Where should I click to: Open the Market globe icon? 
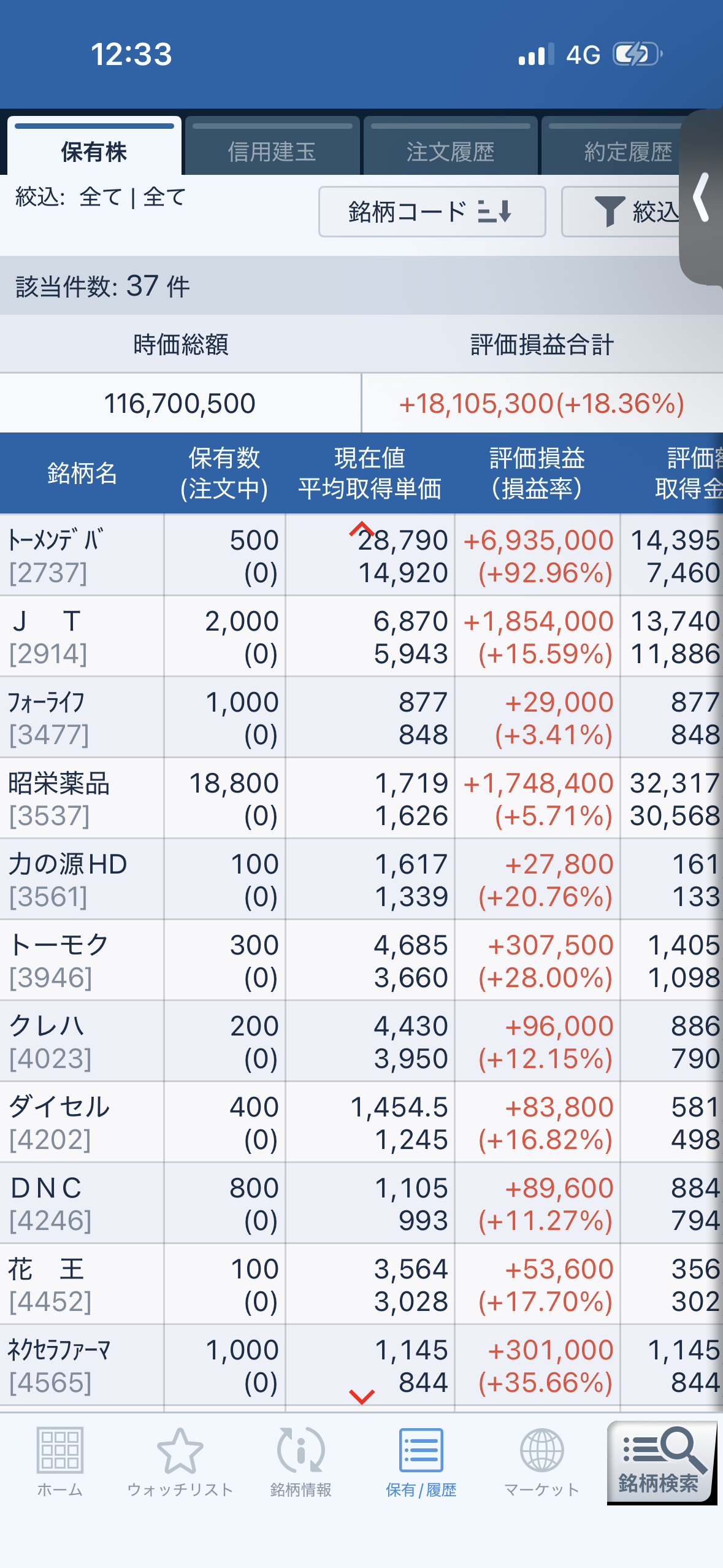click(x=541, y=1450)
